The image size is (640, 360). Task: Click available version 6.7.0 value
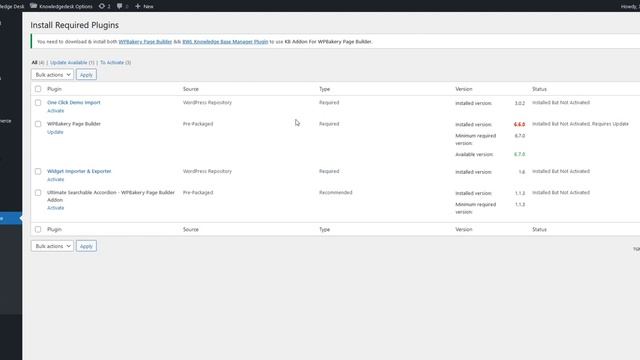[x=519, y=154]
